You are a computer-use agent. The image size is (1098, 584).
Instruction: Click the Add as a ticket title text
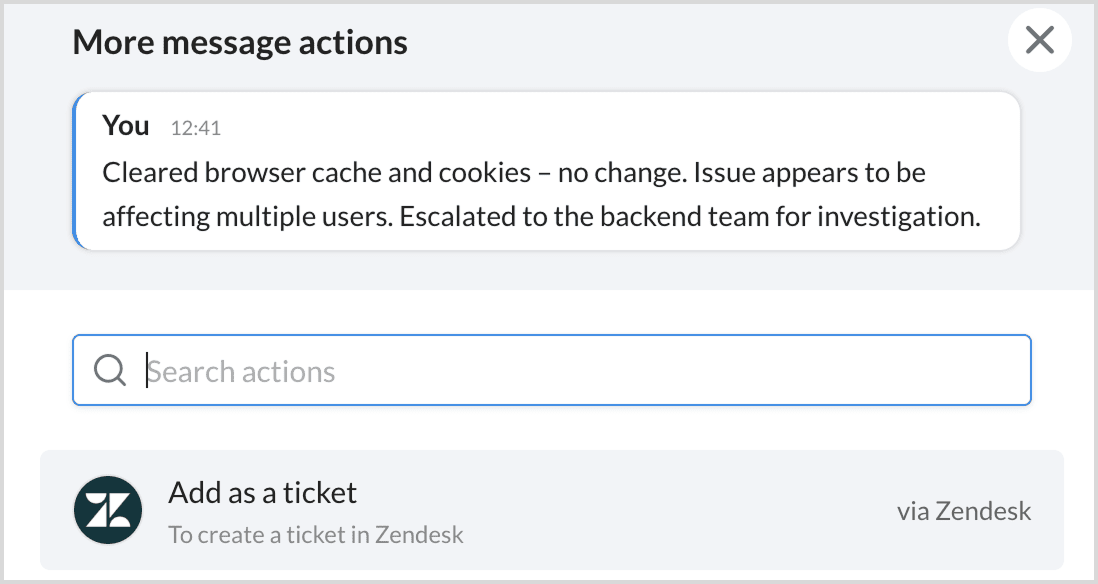263,492
